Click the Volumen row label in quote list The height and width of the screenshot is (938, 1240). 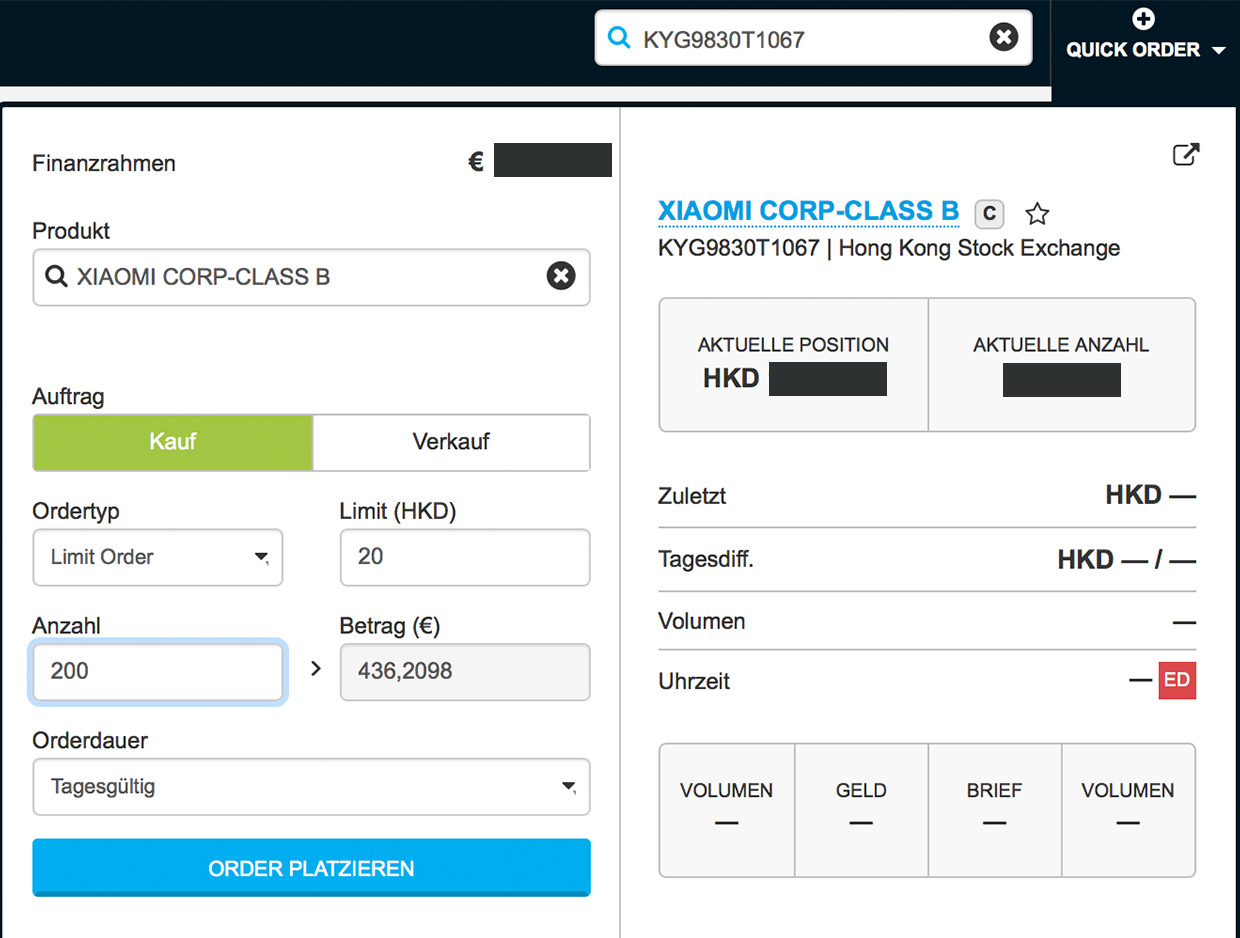point(702,621)
